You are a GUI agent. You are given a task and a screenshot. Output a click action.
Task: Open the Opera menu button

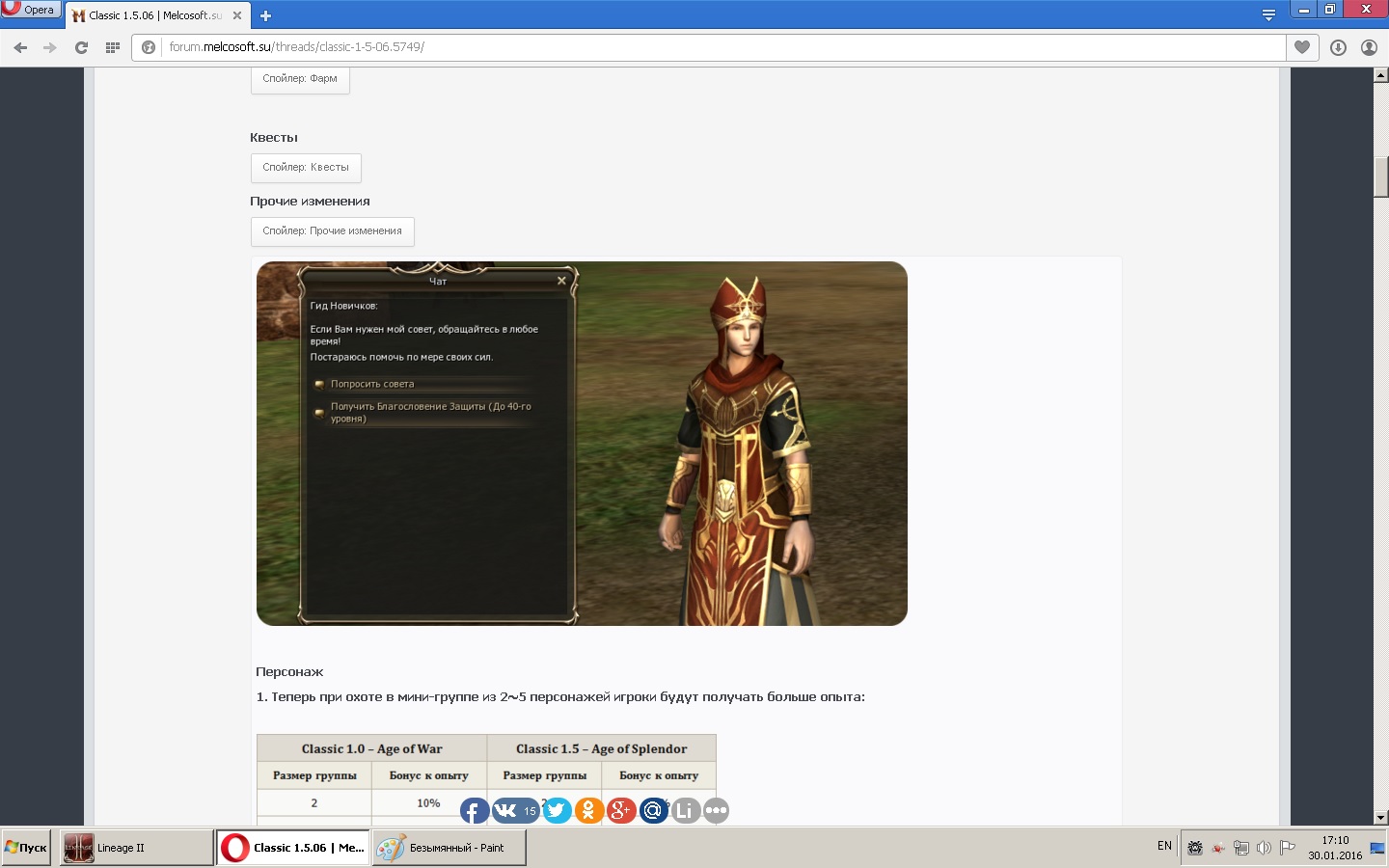(31, 10)
